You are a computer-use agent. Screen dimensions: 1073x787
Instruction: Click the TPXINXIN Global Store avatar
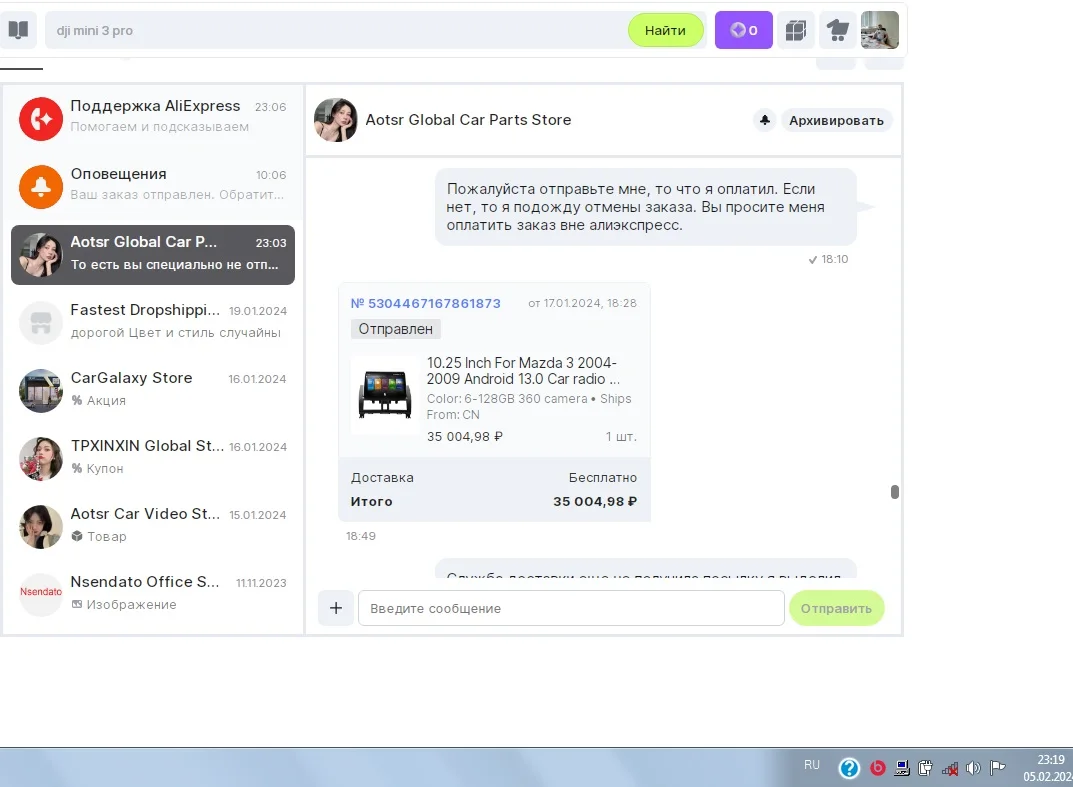click(x=41, y=459)
